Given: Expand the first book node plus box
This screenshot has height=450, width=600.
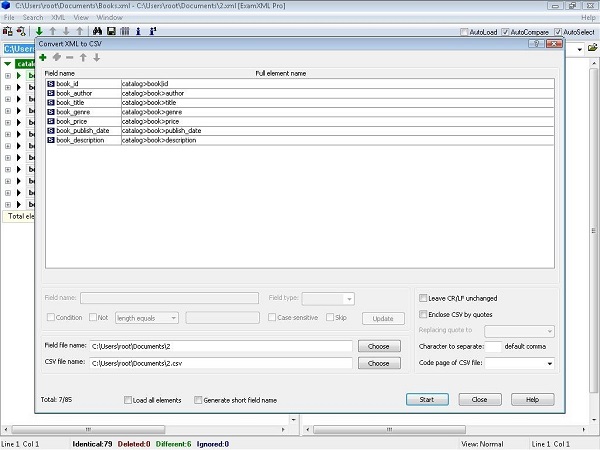Looking at the screenshot, I should [8, 75].
